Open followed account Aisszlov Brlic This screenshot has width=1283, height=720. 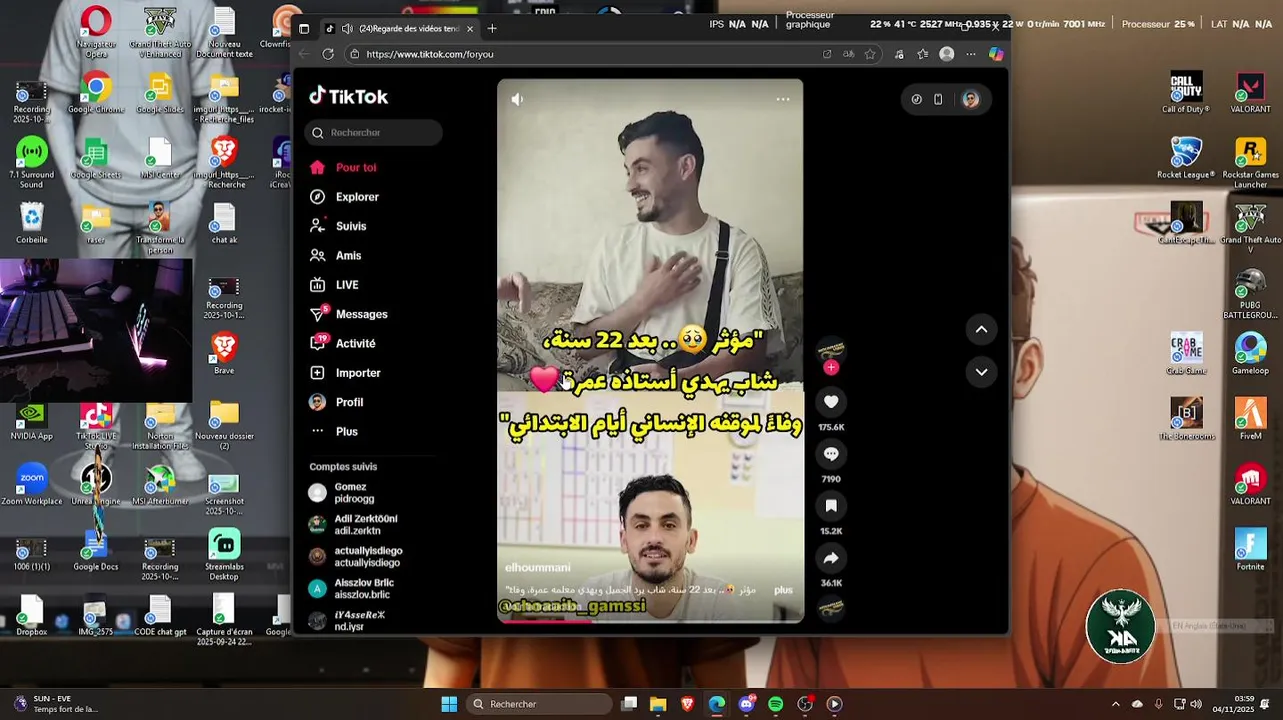[352, 588]
